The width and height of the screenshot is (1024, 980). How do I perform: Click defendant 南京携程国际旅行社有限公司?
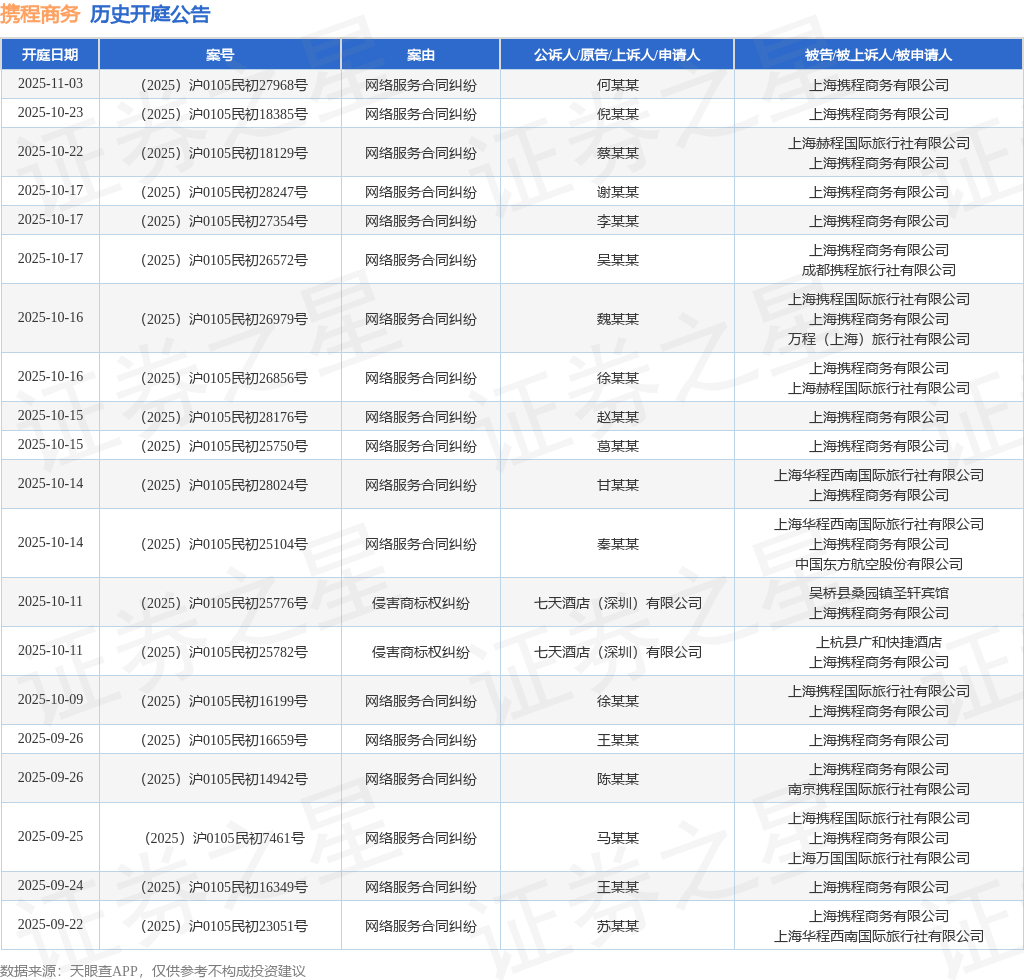pyautogui.click(x=878, y=789)
